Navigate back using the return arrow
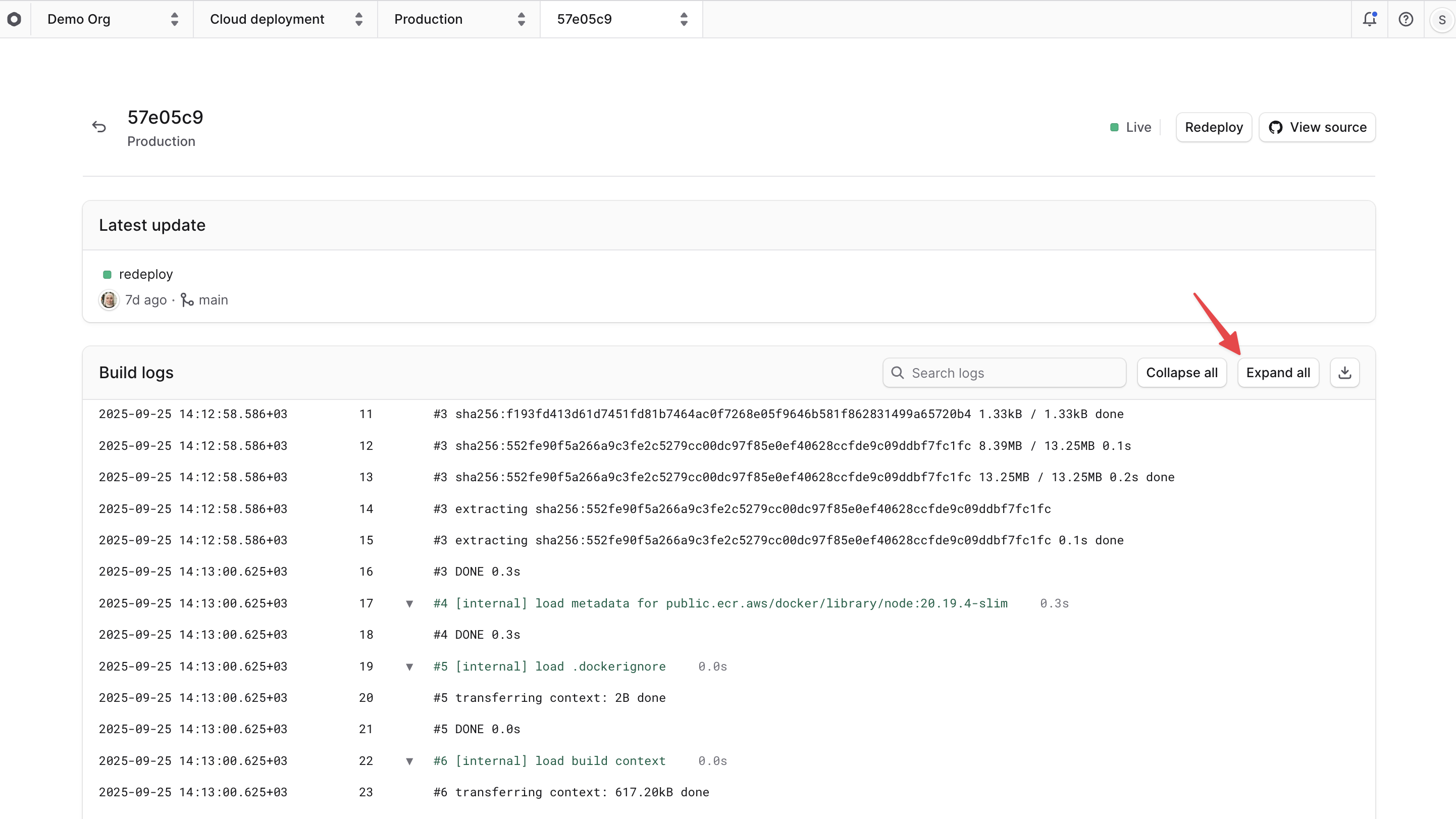The width and height of the screenshot is (1456, 819). [99, 126]
